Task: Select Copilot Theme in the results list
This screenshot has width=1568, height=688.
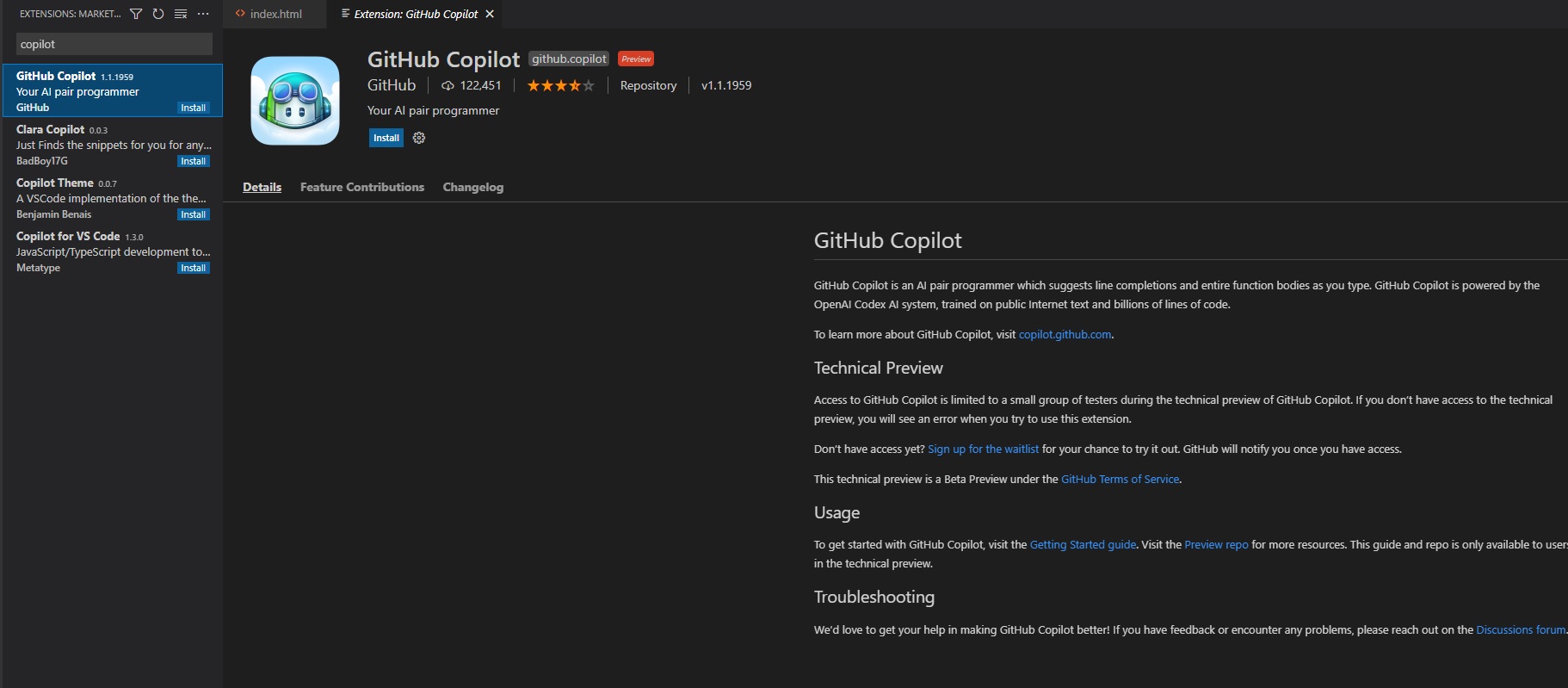Action: (112, 197)
